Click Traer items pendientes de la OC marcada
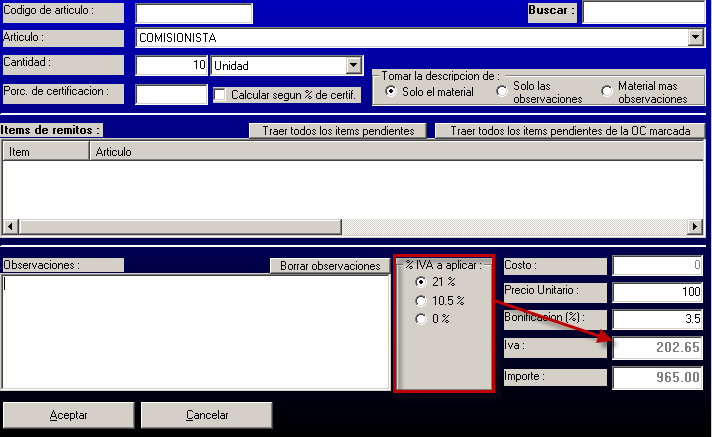 [x=571, y=131]
